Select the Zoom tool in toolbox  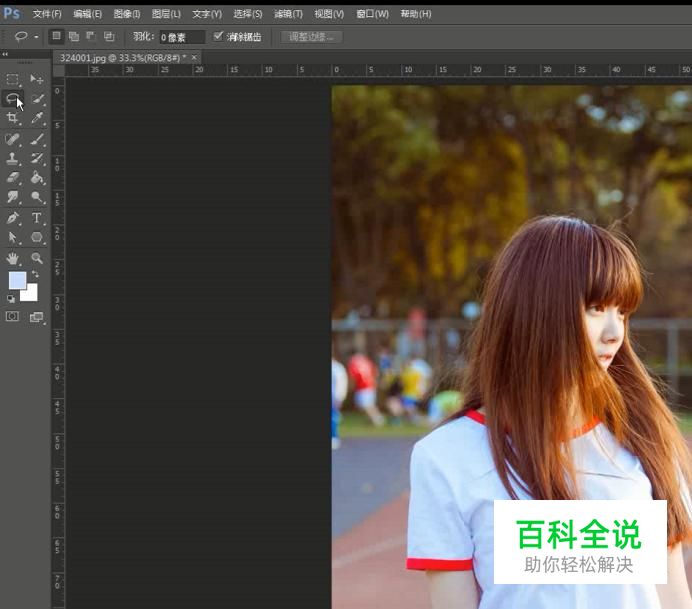(37, 257)
